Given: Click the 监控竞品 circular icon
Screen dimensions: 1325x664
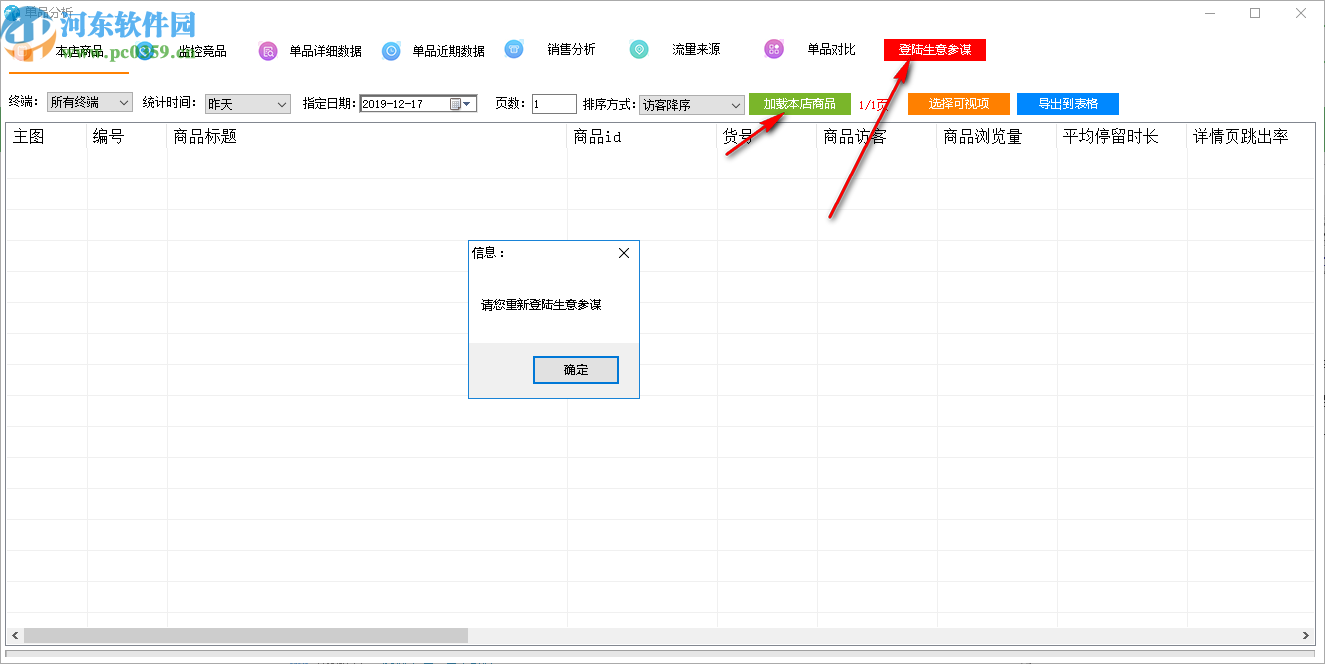Looking at the screenshot, I should tap(143, 50).
